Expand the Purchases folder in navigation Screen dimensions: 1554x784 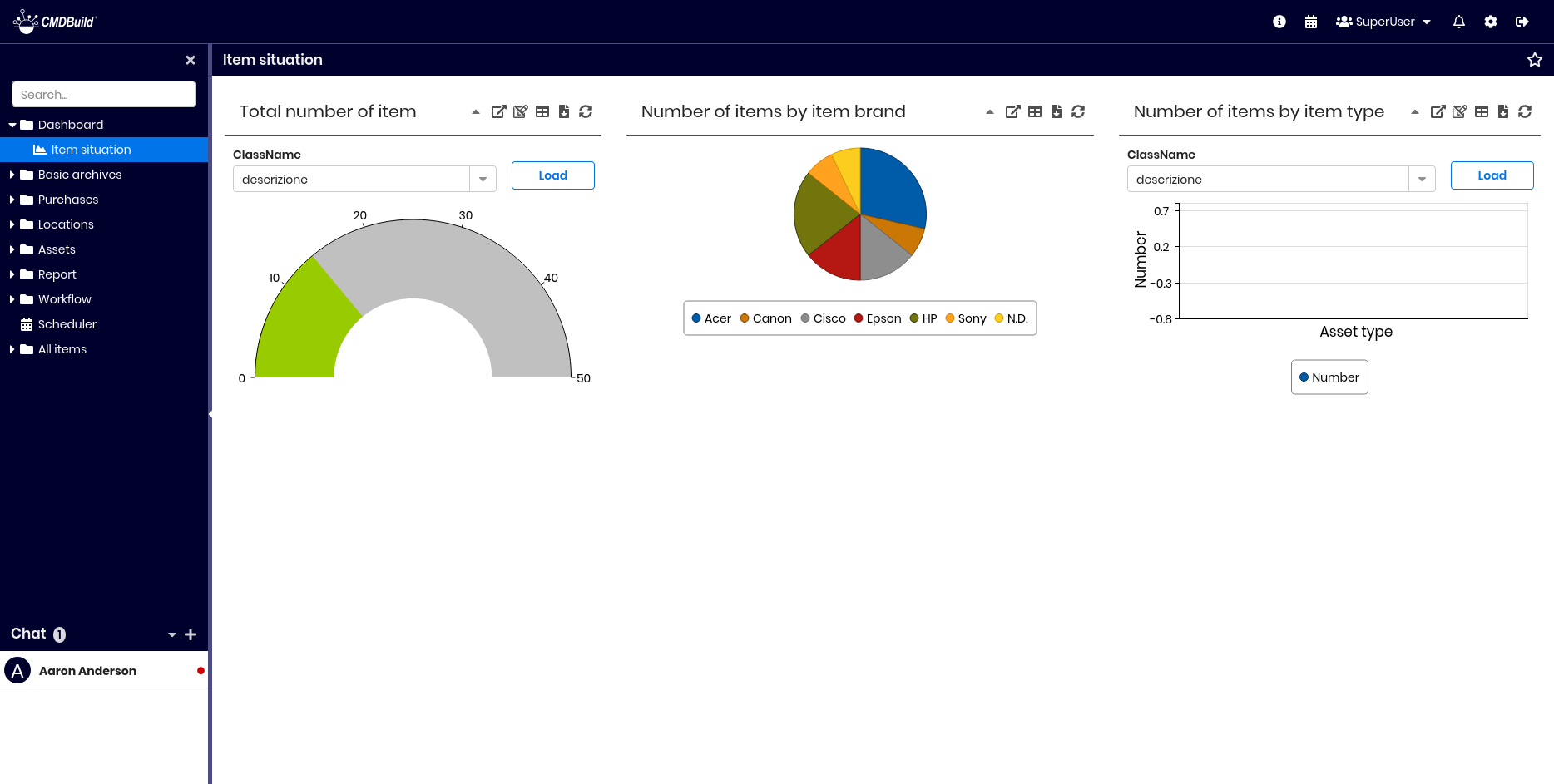point(12,200)
